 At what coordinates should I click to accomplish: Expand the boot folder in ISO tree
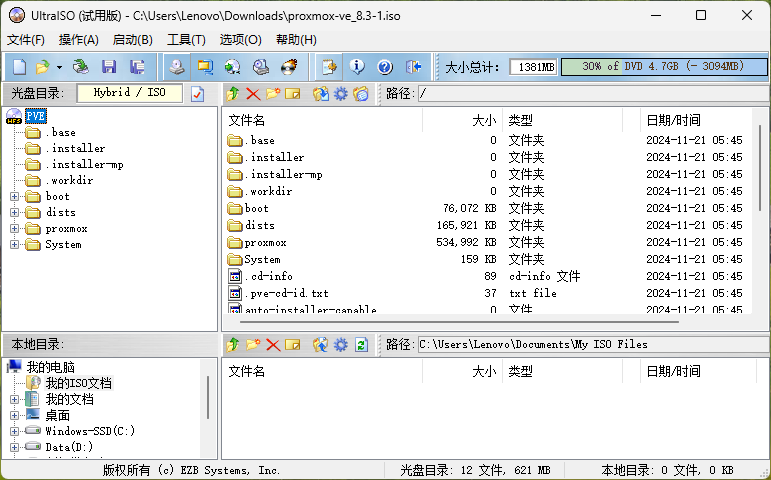(x=14, y=196)
